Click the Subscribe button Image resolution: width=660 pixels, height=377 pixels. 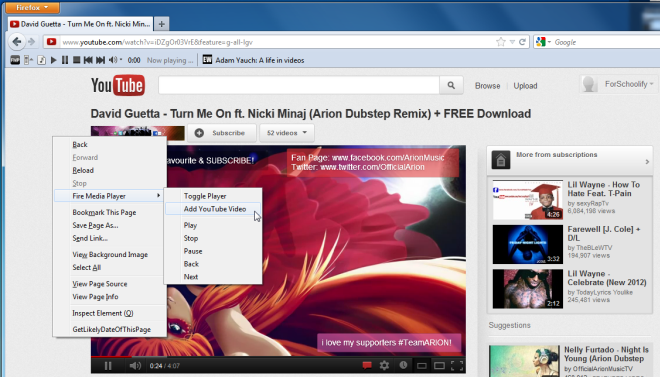(222, 133)
